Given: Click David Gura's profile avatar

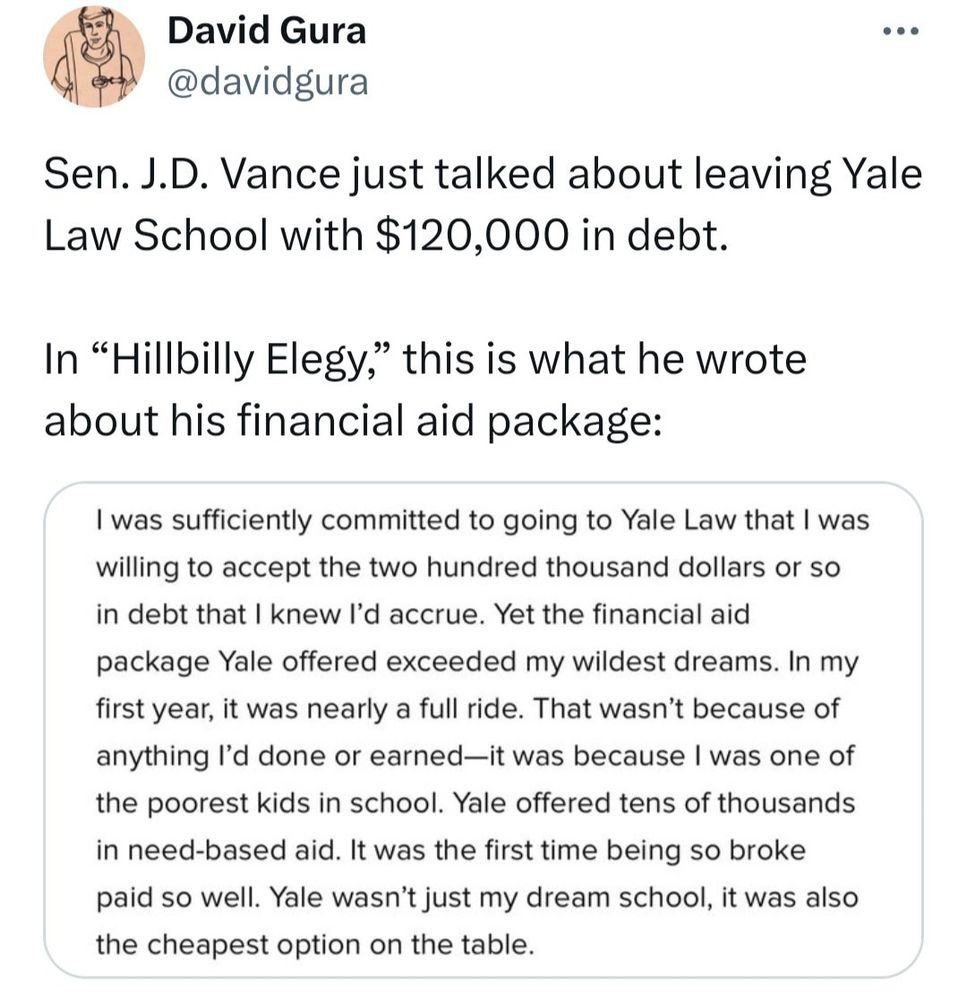Looking at the screenshot, I should pos(93,57).
